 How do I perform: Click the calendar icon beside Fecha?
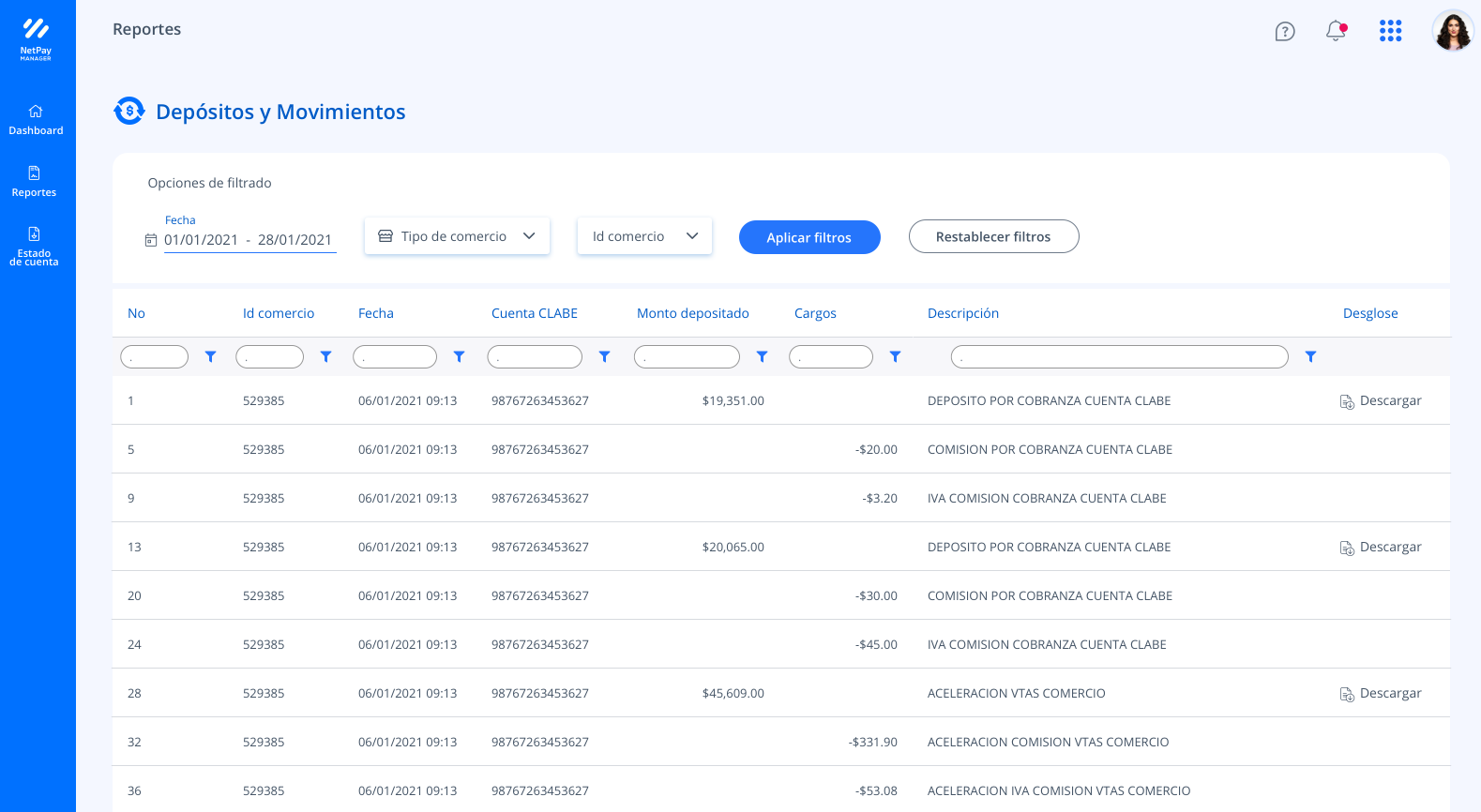[x=151, y=240]
